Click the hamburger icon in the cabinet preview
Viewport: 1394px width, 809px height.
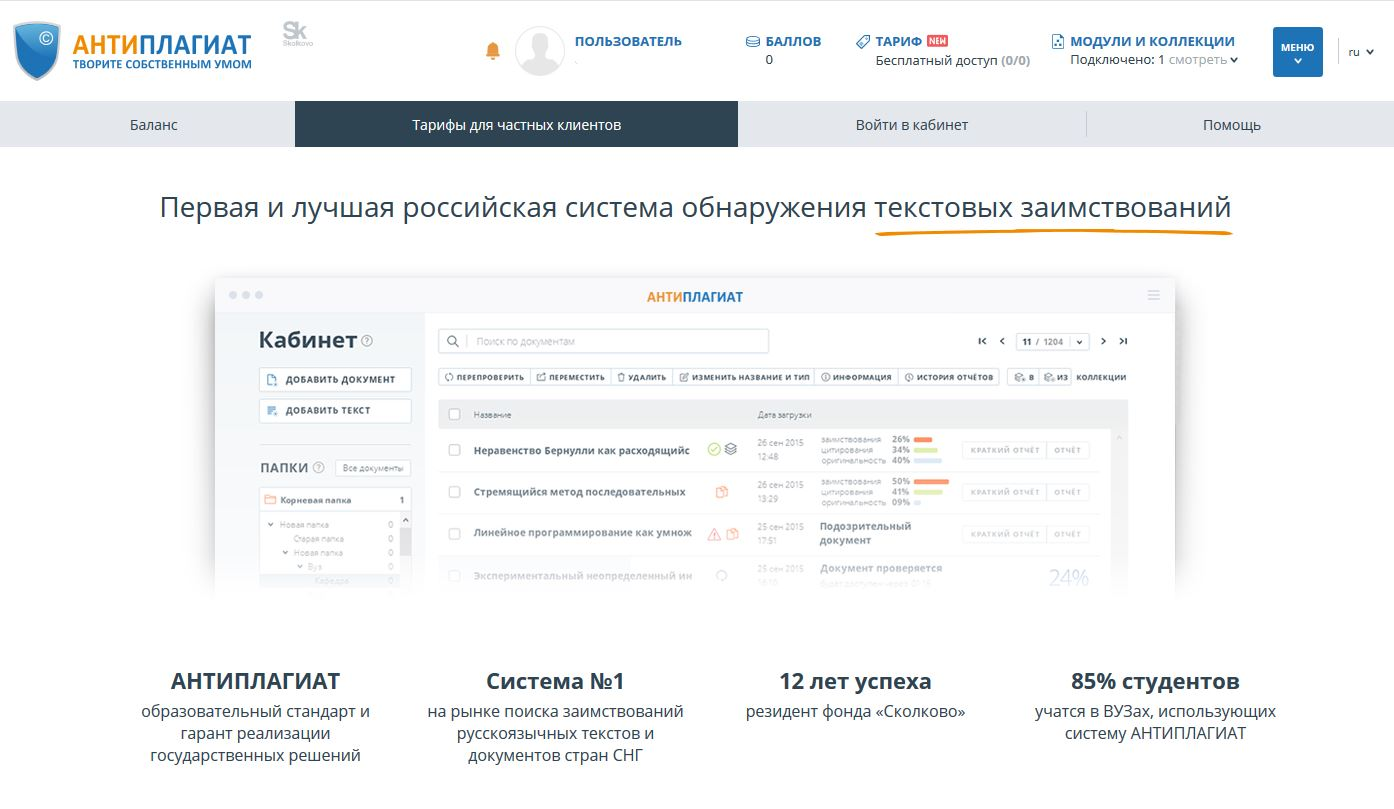1154,296
